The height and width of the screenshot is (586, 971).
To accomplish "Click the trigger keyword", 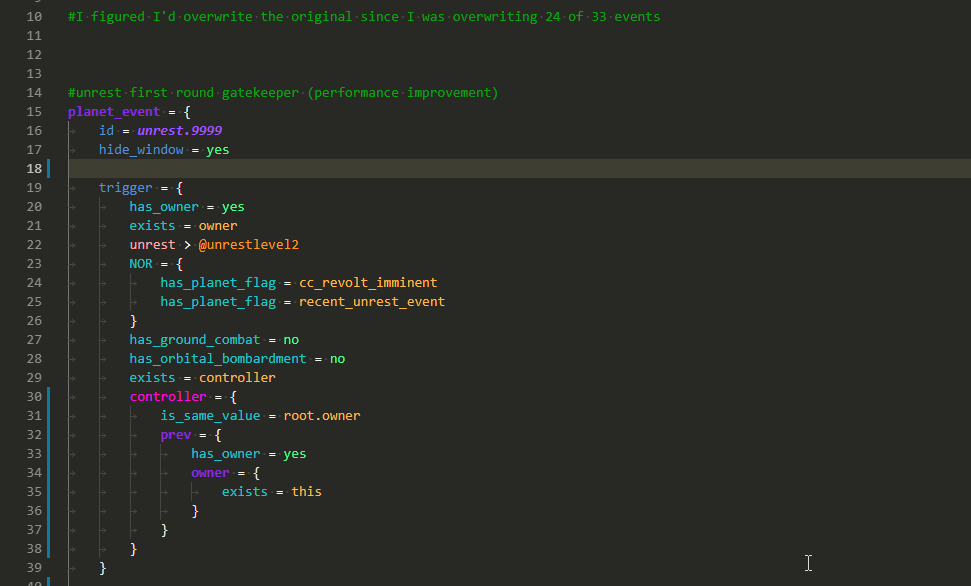I will coord(126,188).
